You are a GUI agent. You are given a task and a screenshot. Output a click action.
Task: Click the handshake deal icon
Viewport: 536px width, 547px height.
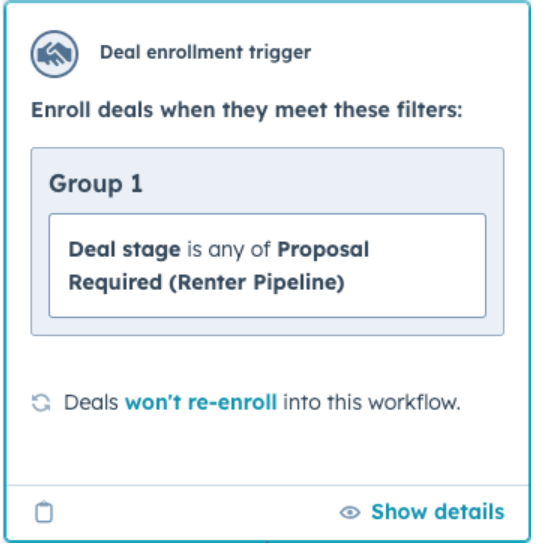[x=54, y=54]
